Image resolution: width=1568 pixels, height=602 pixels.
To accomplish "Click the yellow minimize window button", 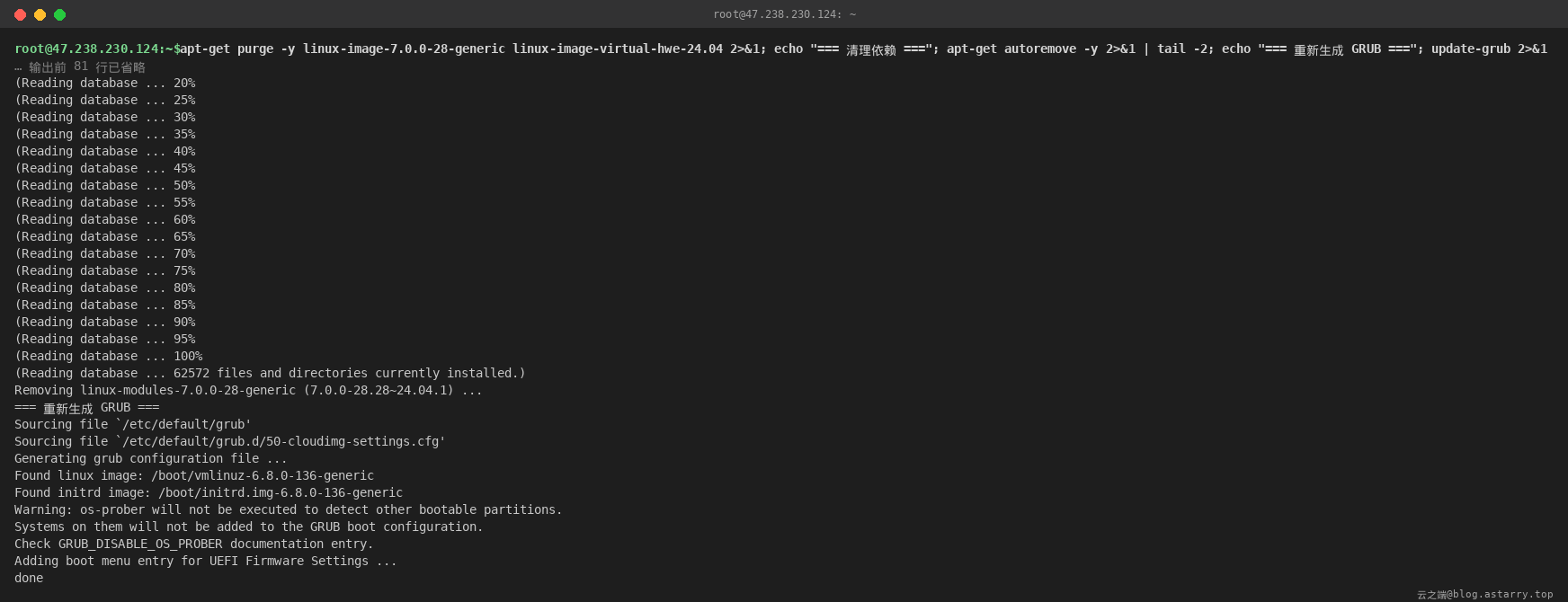I will point(40,14).
